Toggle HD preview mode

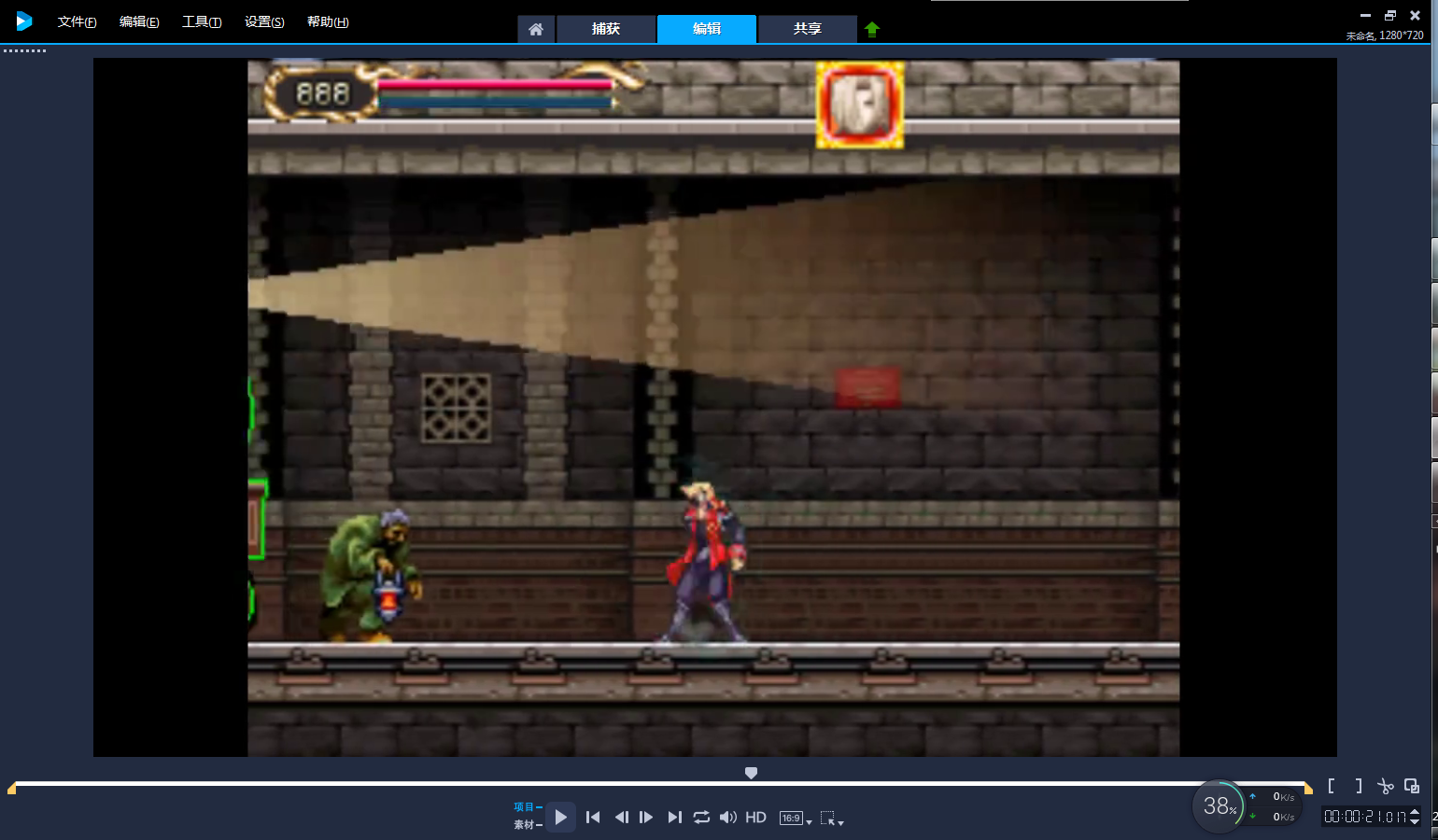[x=755, y=818]
